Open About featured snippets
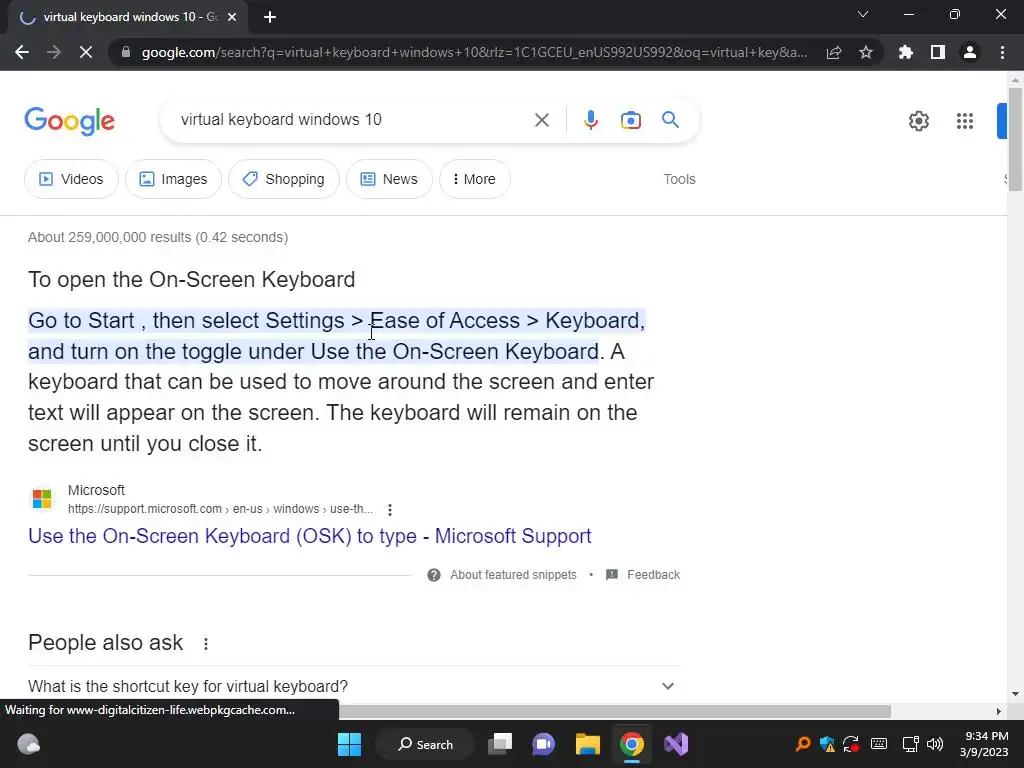The height and width of the screenshot is (768, 1024). point(502,575)
